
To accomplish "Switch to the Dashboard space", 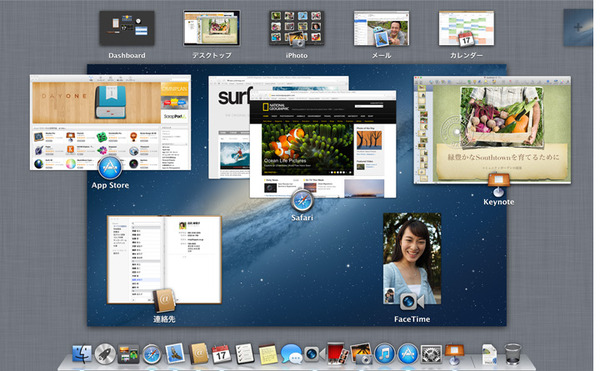I will [127, 28].
